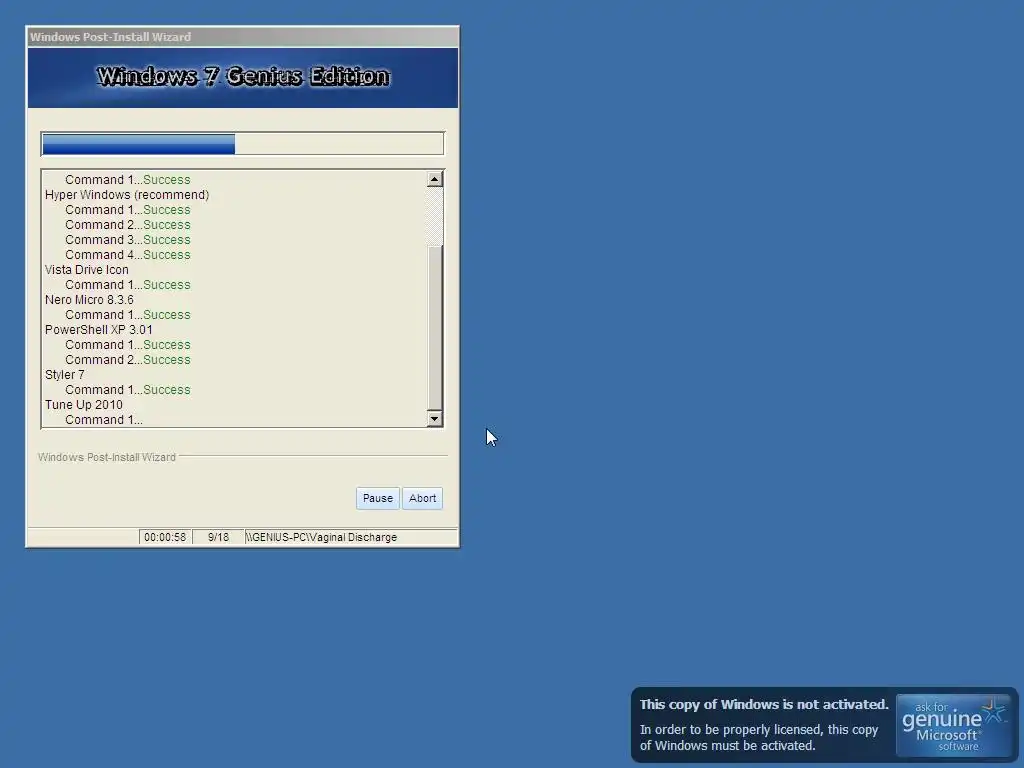1024x768 pixels.
Task: Select the 'Vista Drive Icon' log entry
Action: point(87,270)
